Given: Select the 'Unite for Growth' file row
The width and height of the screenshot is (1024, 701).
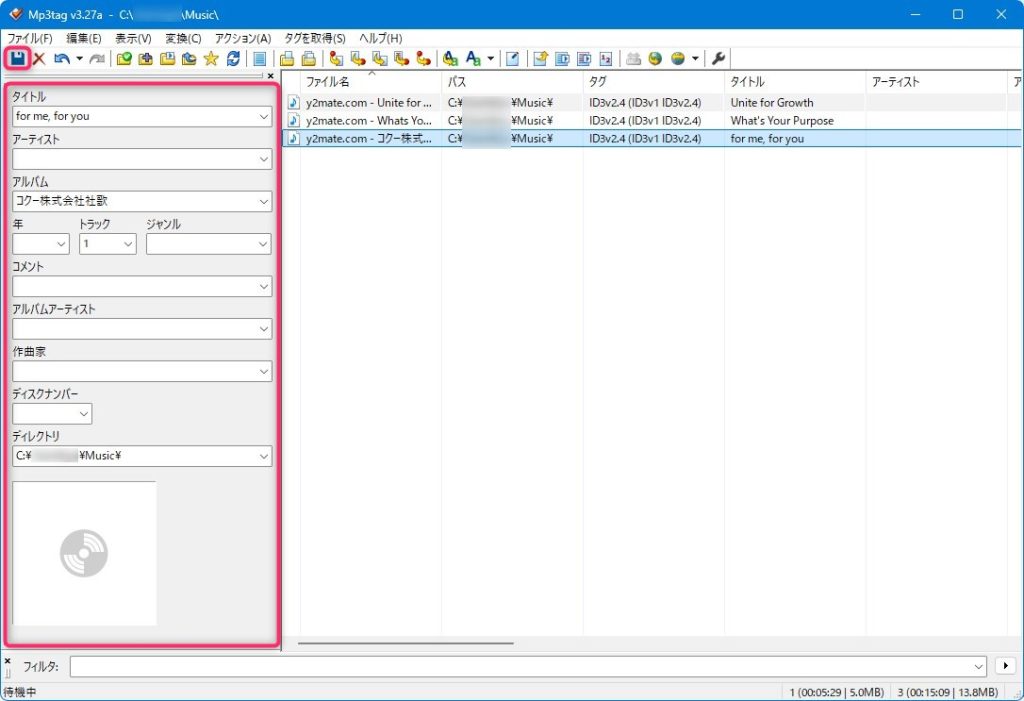Looking at the screenshot, I should pyautogui.click(x=370, y=102).
